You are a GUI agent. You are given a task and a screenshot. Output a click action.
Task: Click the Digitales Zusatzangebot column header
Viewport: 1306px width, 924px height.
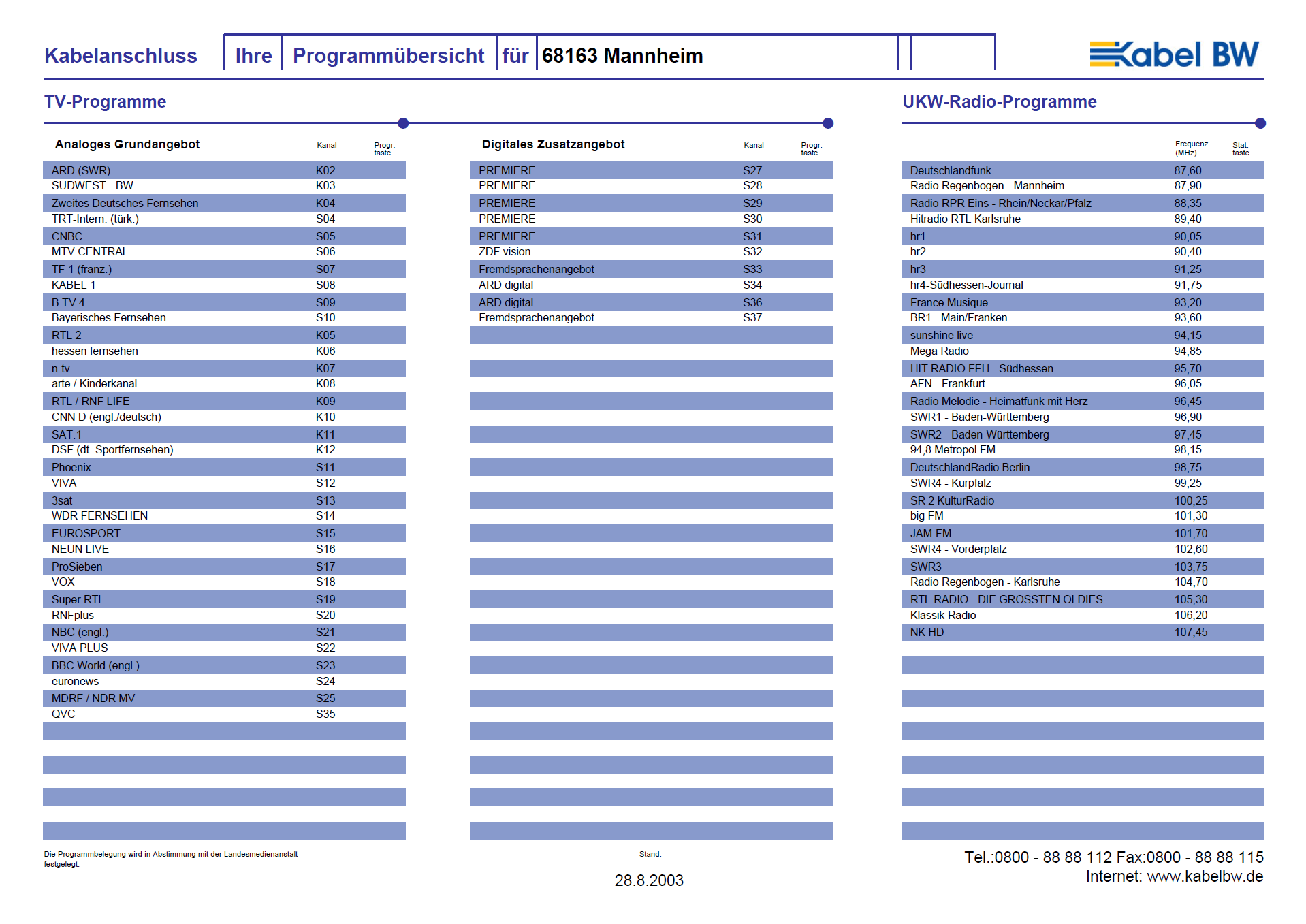click(553, 144)
